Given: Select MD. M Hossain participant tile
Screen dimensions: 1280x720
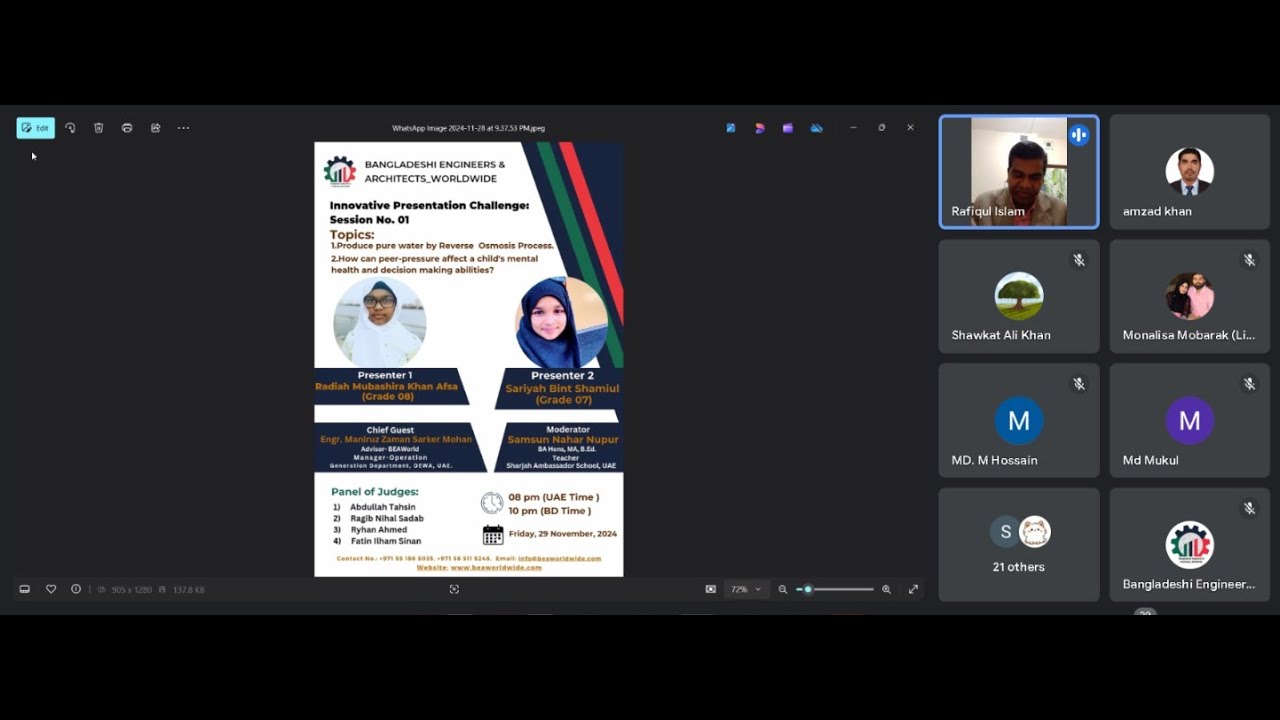Looking at the screenshot, I should point(1019,421).
